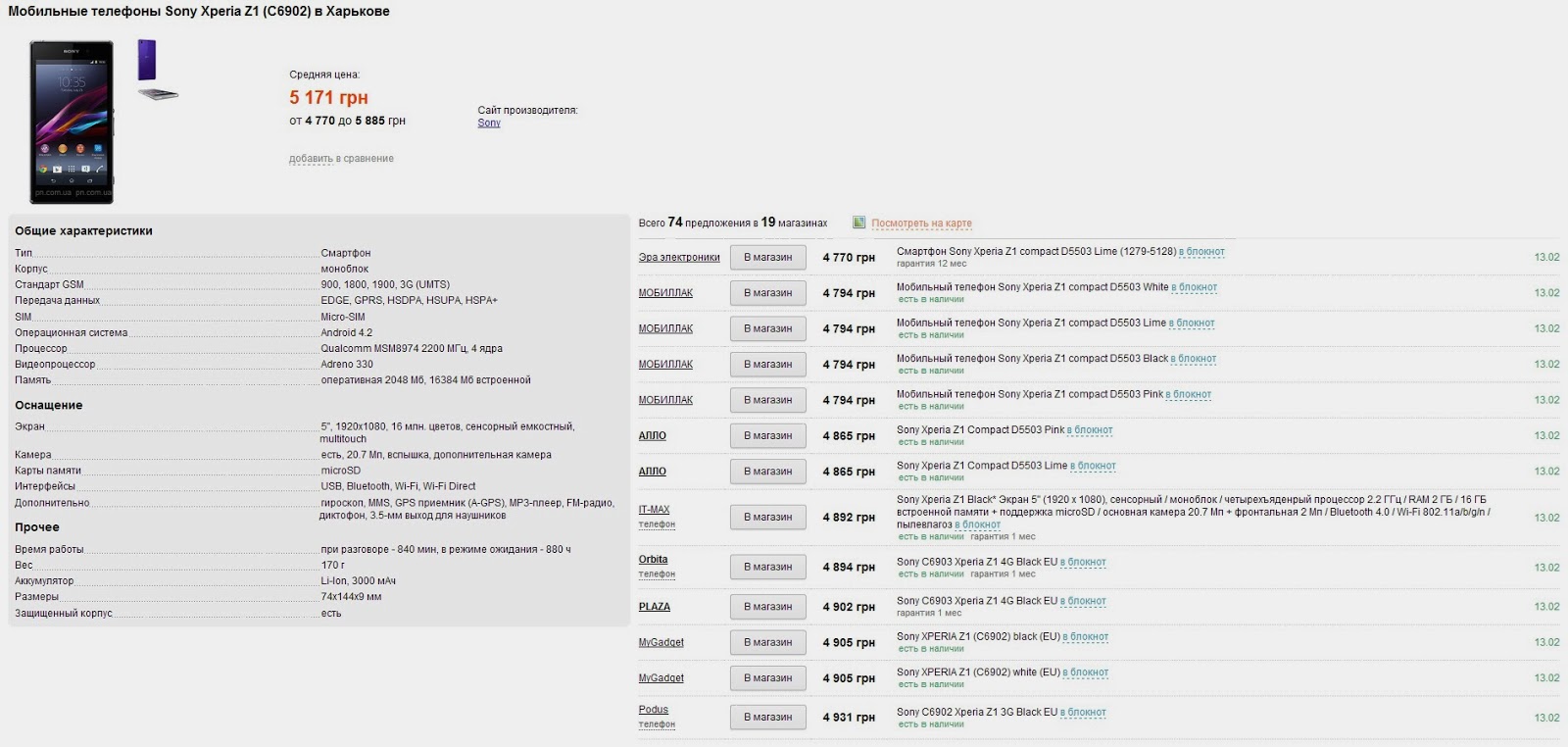Click В магазин button for Podus offer
The width and height of the screenshot is (1568, 747).
768,718
